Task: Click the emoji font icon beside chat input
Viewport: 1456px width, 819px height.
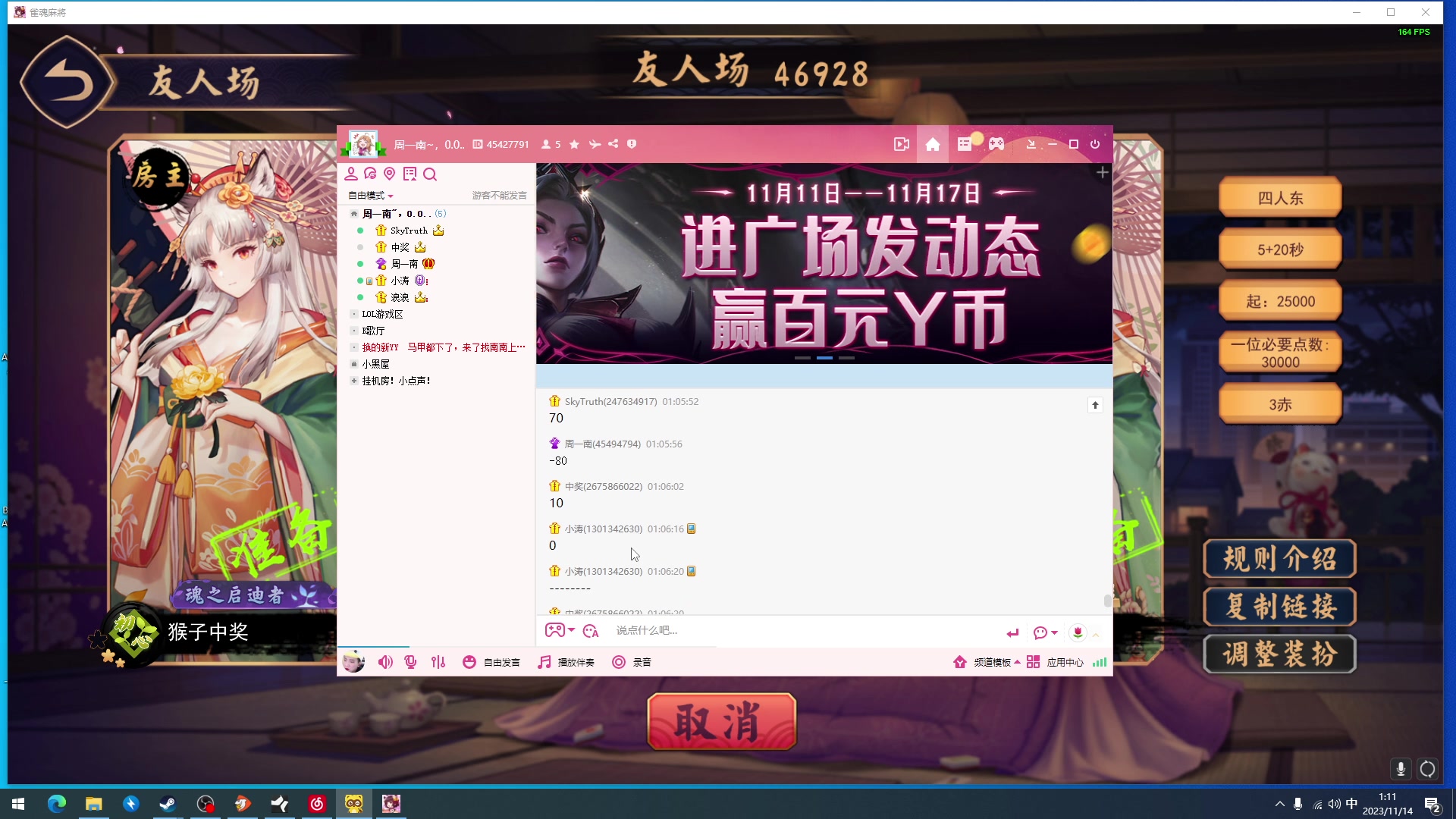Action: (591, 631)
